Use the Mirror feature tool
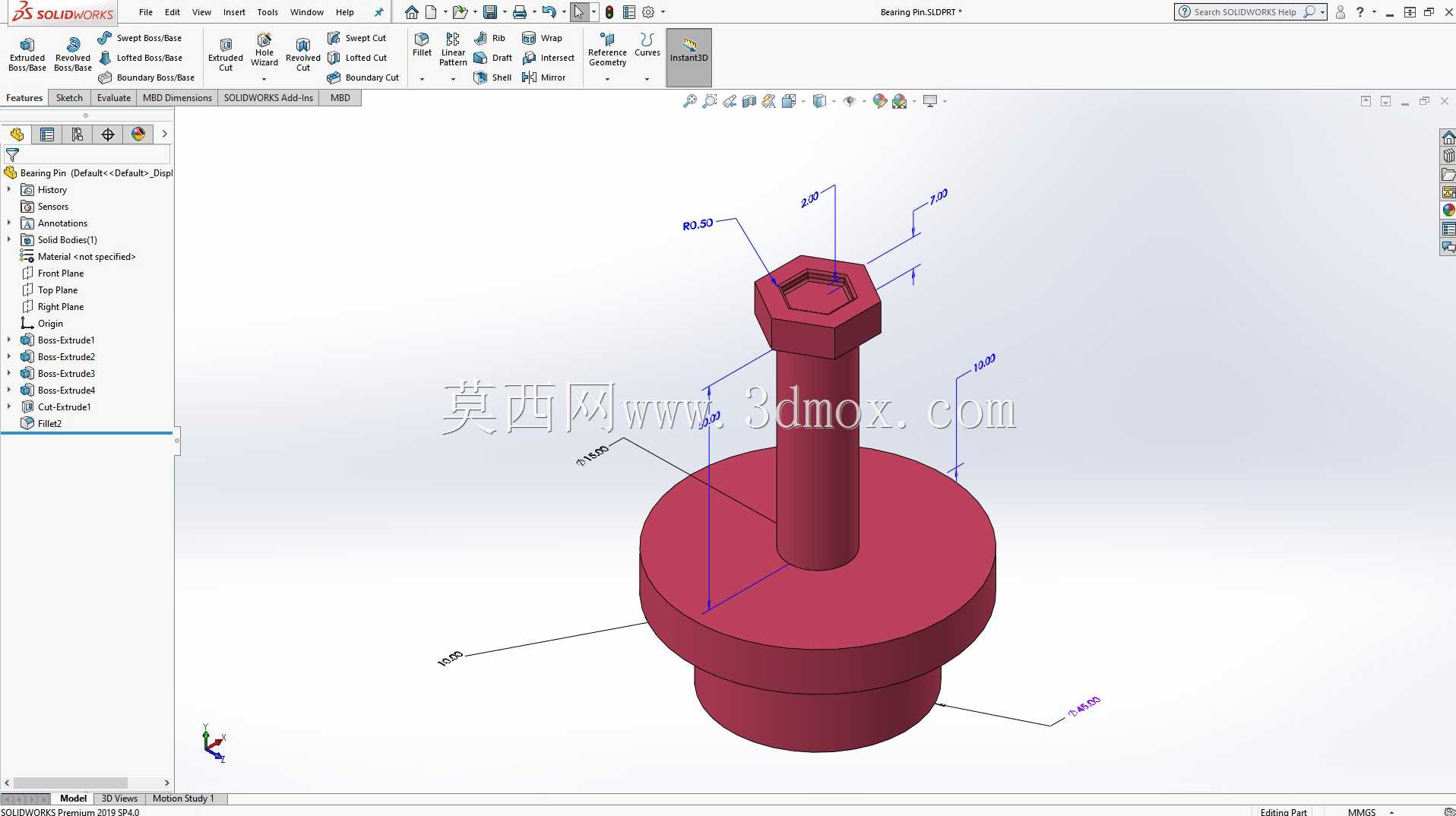This screenshot has height=816, width=1456. click(x=543, y=77)
